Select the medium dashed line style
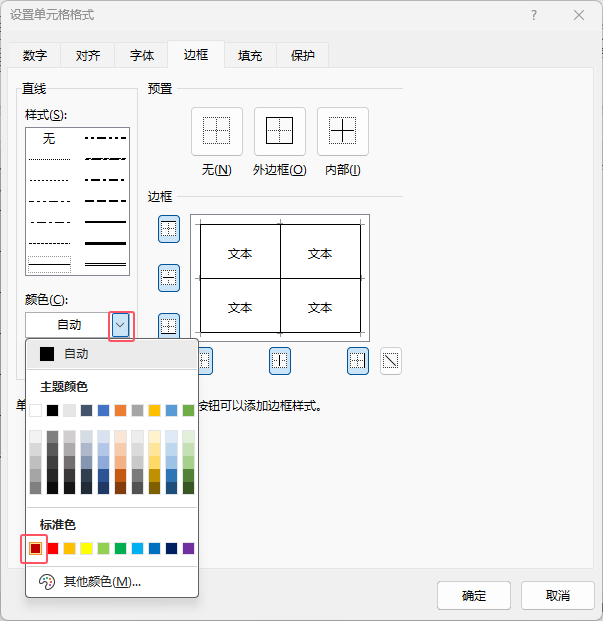Viewport: 603px width, 621px height. tap(105, 201)
